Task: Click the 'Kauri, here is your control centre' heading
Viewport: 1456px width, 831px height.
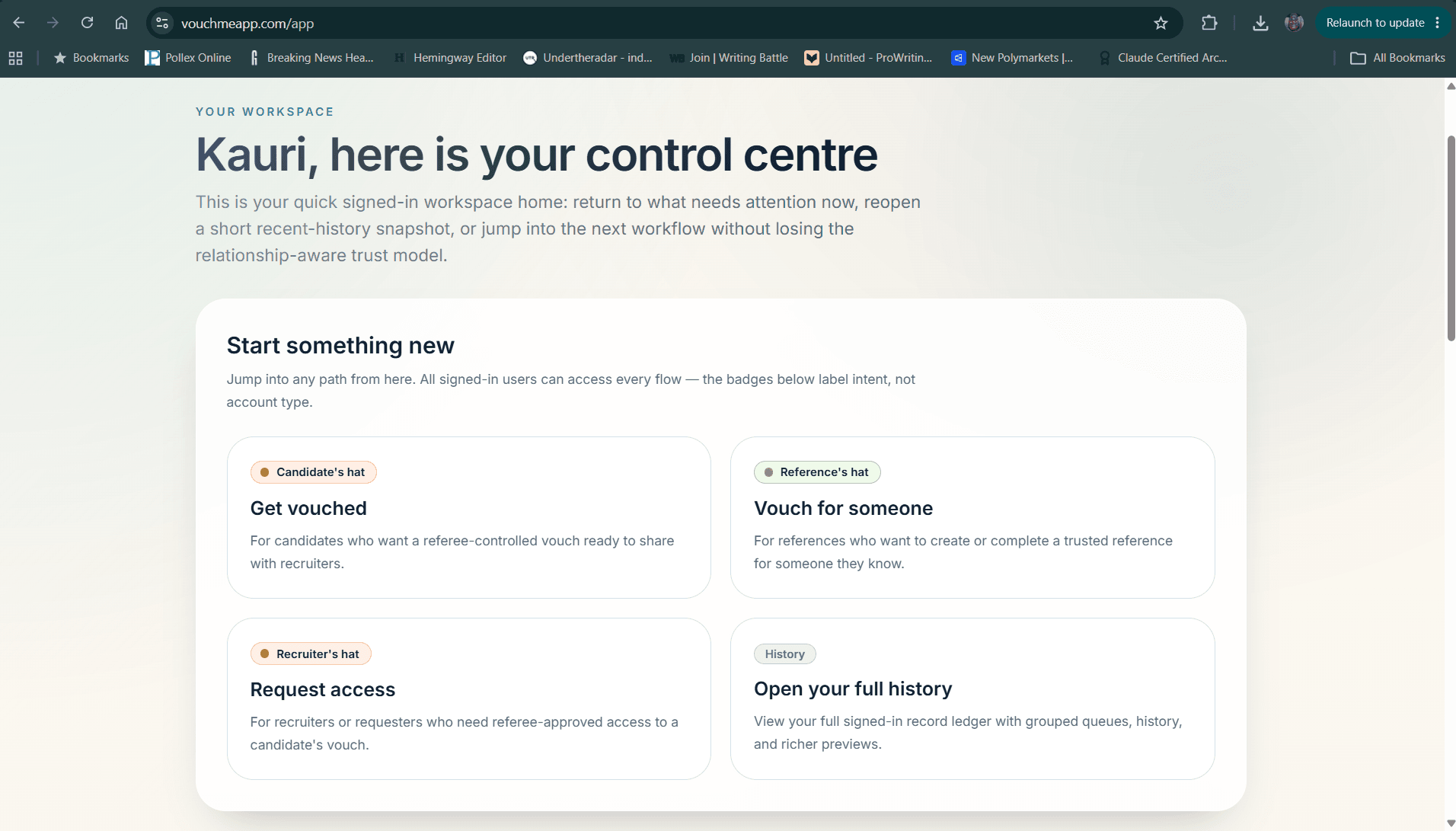Action: click(537, 155)
